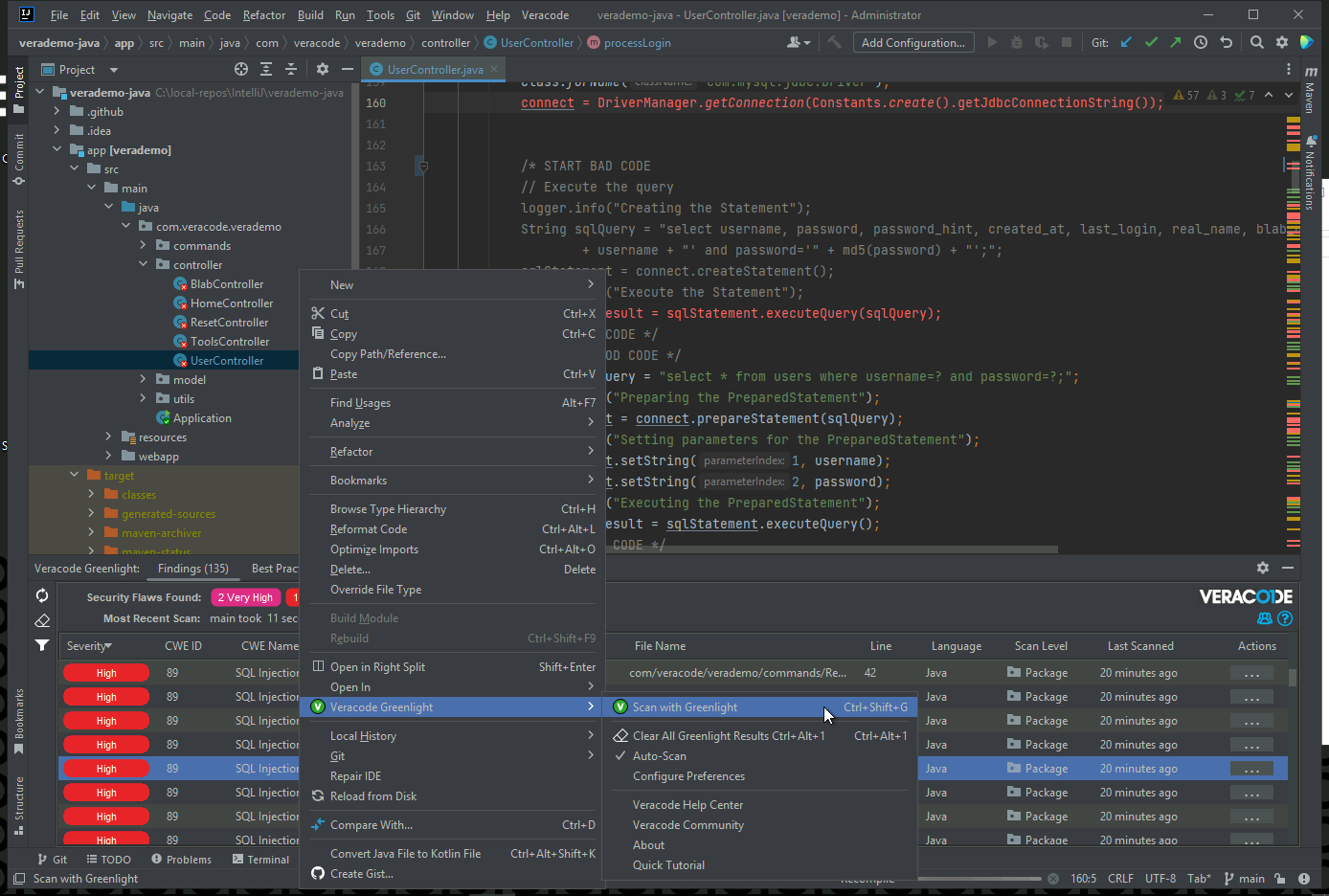This screenshot has height=896, width=1329.
Task: Toggle the Commit tool window sidebar button
Action: pyautogui.click(x=19, y=159)
